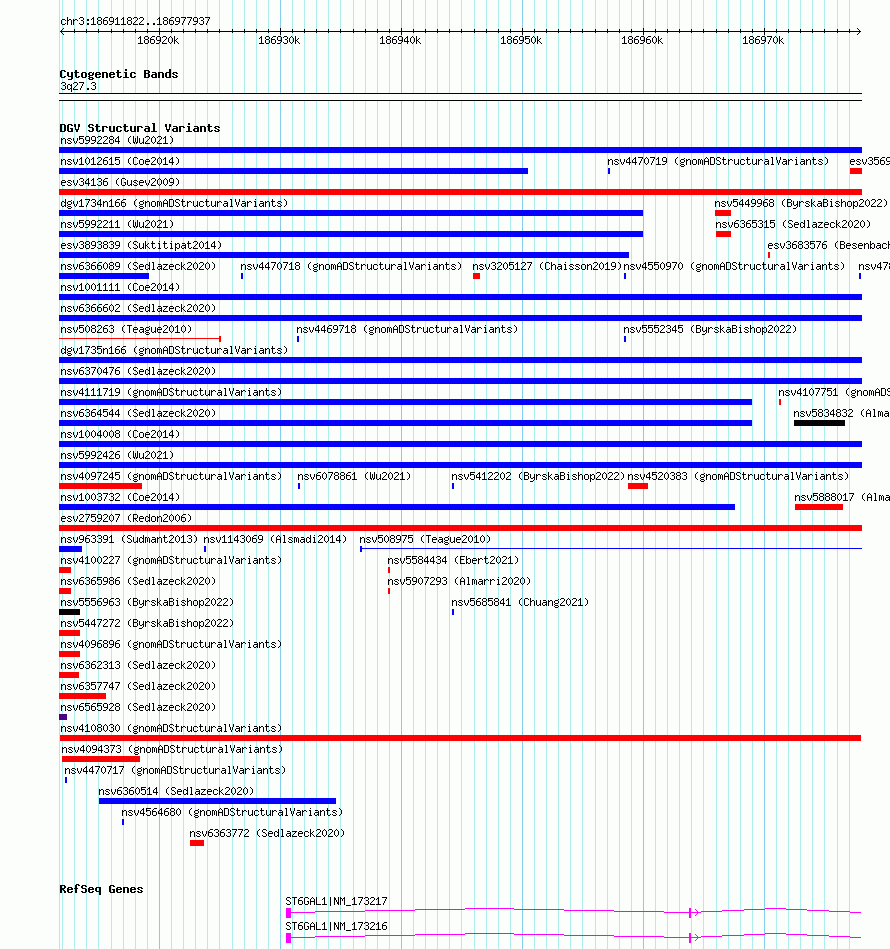The width and height of the screenshot is (890, 949).
Task: Click nsv5552345 (ByrskaBishop2022) label
Action: point(710,329)
